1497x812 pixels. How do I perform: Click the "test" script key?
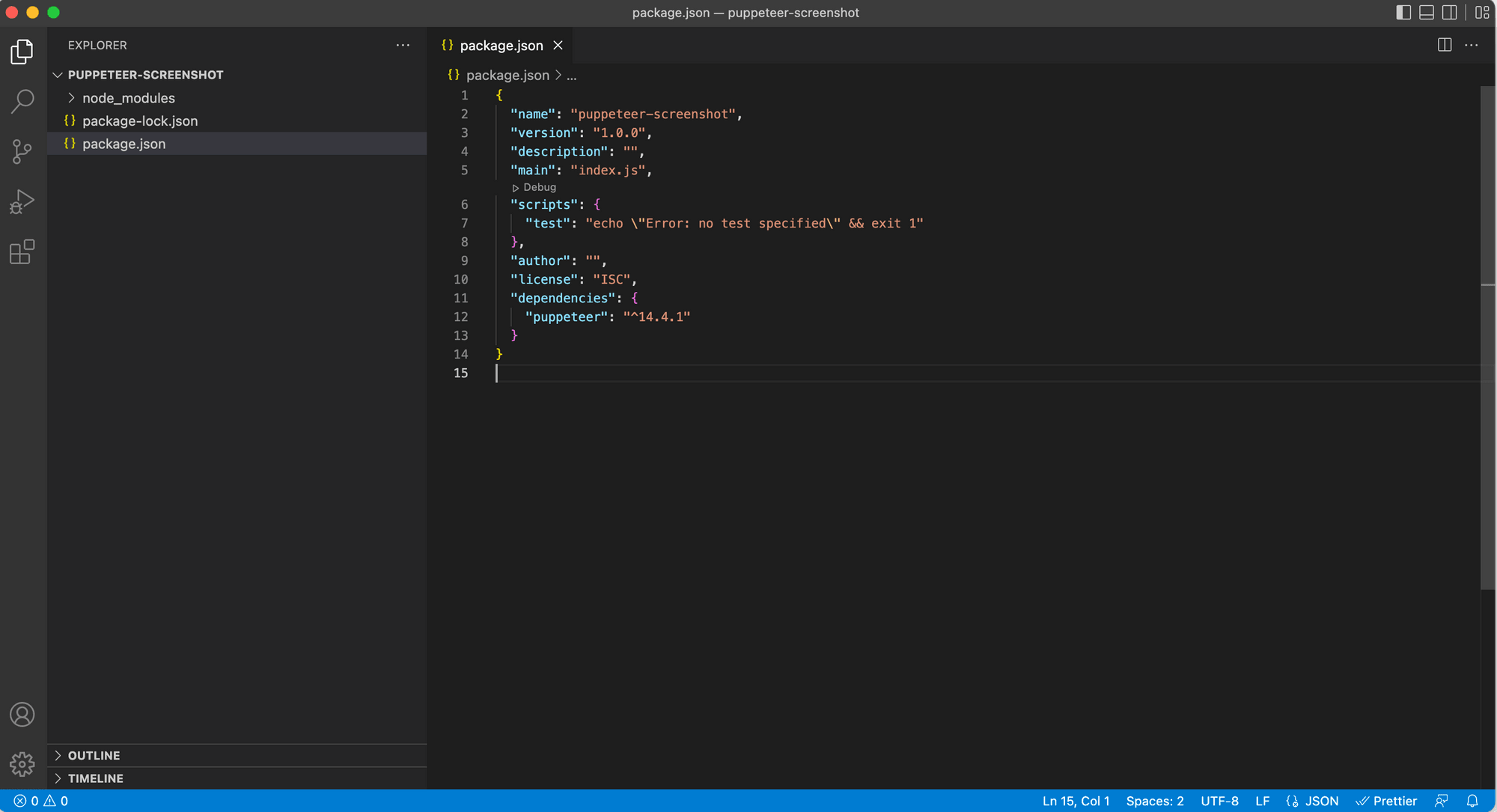click(548, 223)
